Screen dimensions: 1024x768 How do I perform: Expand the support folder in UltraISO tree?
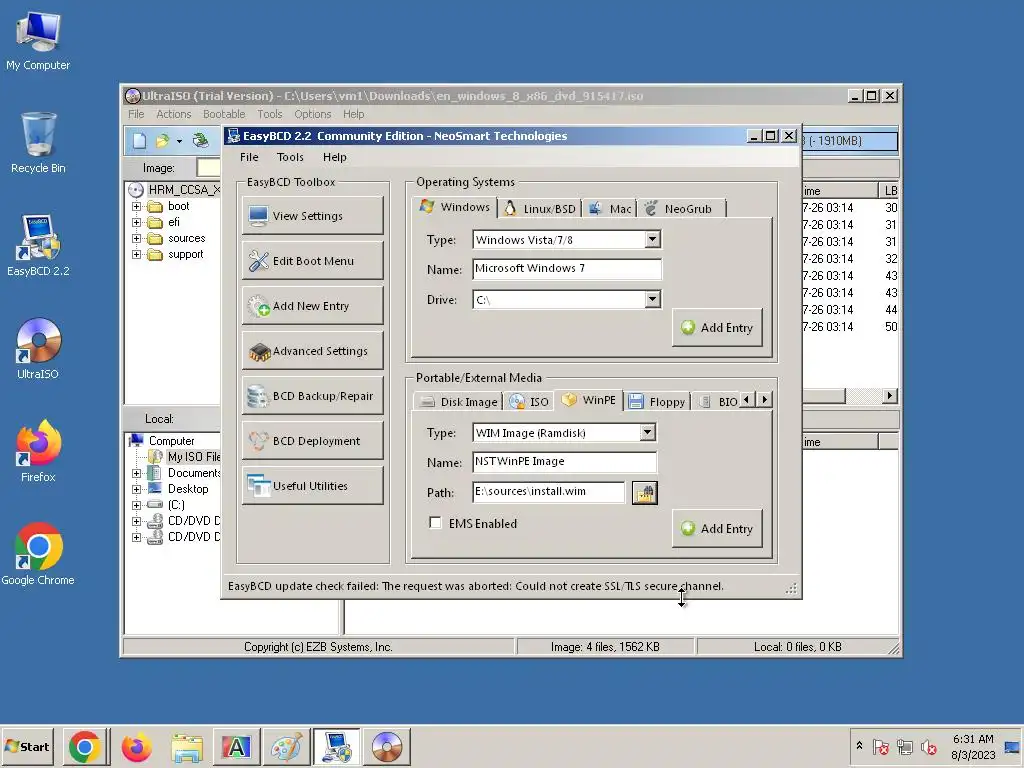coord(136,254)
